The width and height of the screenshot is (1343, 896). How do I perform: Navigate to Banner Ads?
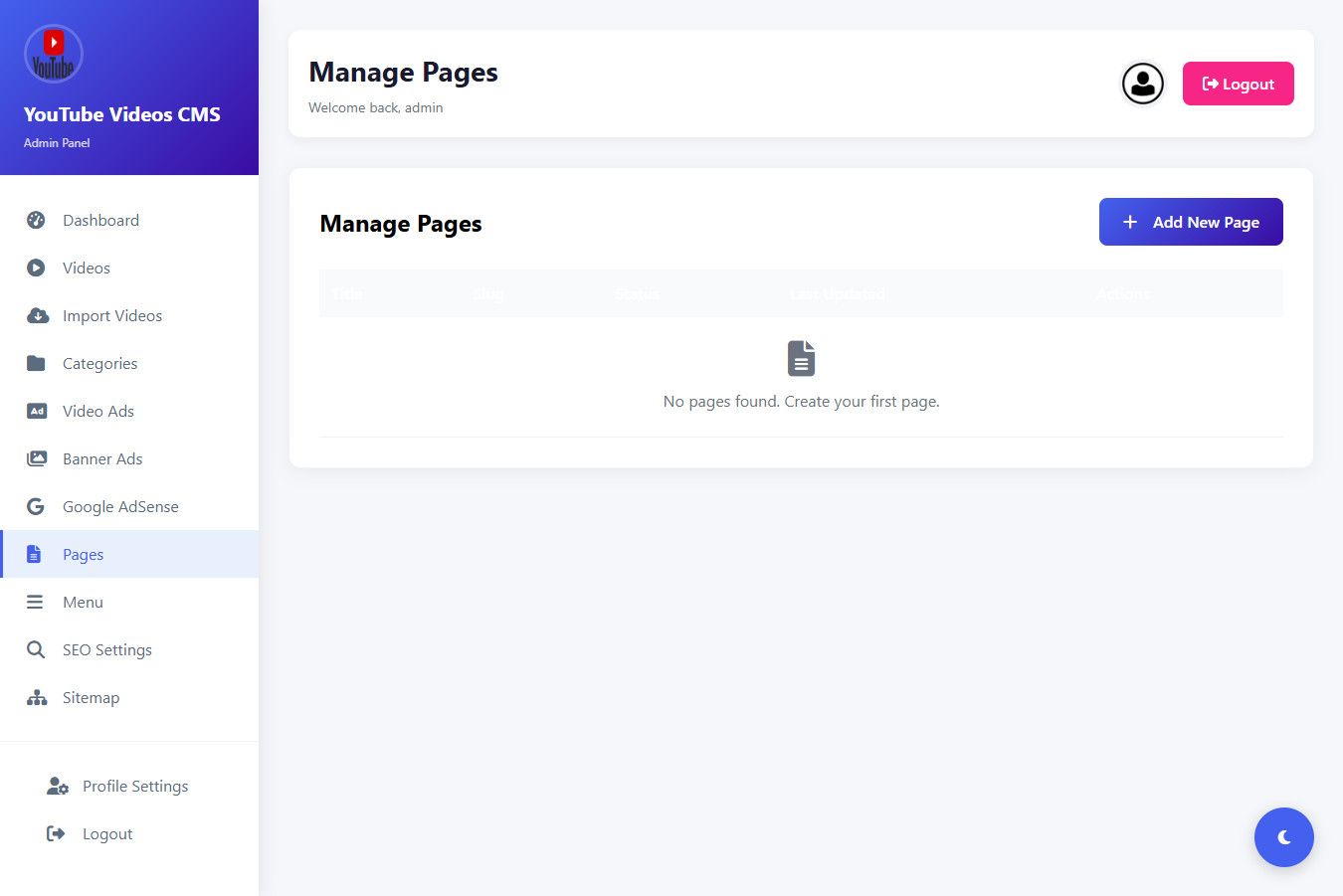(x=129, y=458)
